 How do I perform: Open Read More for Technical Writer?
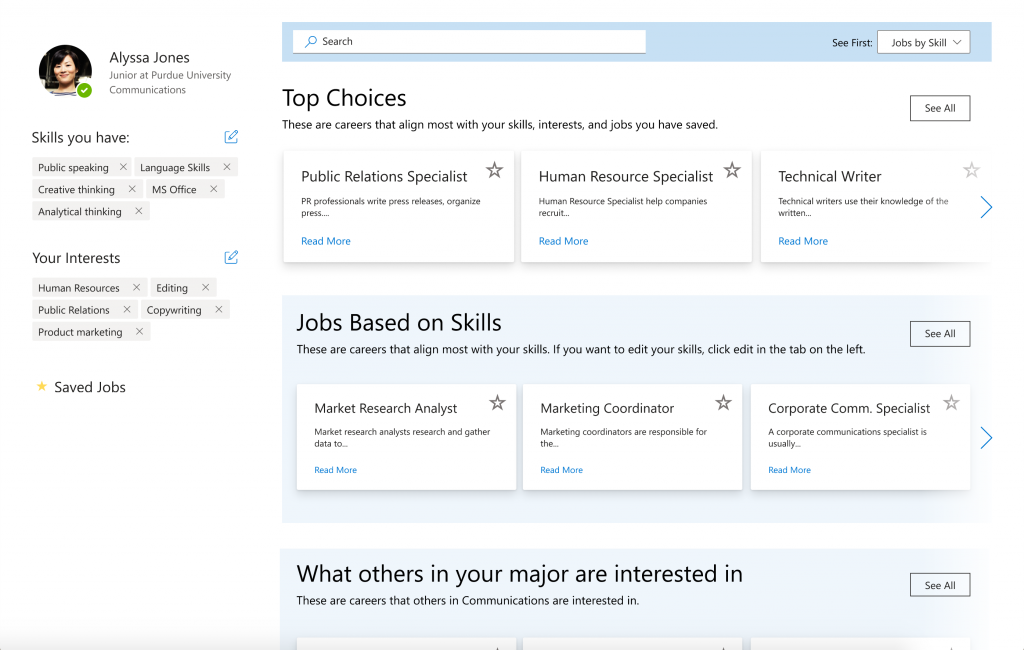click(x=803, y=241)
